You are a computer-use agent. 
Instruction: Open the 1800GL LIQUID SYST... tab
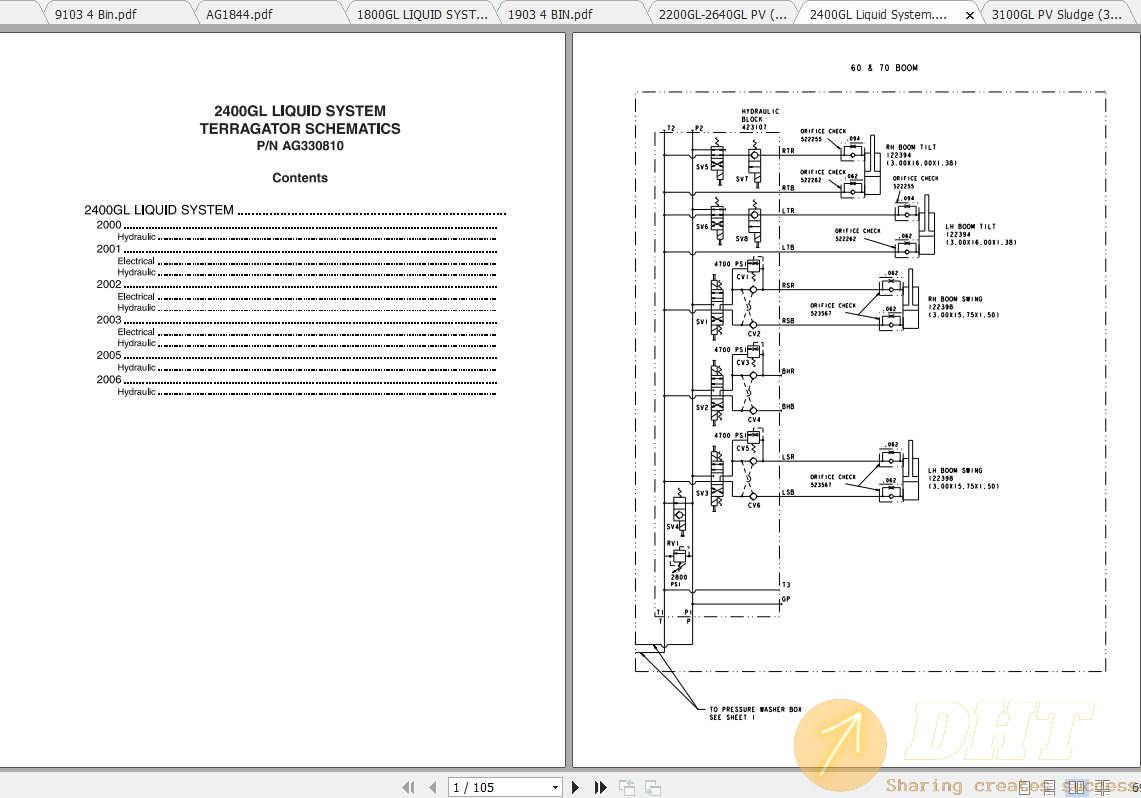(x=422, y=15)
